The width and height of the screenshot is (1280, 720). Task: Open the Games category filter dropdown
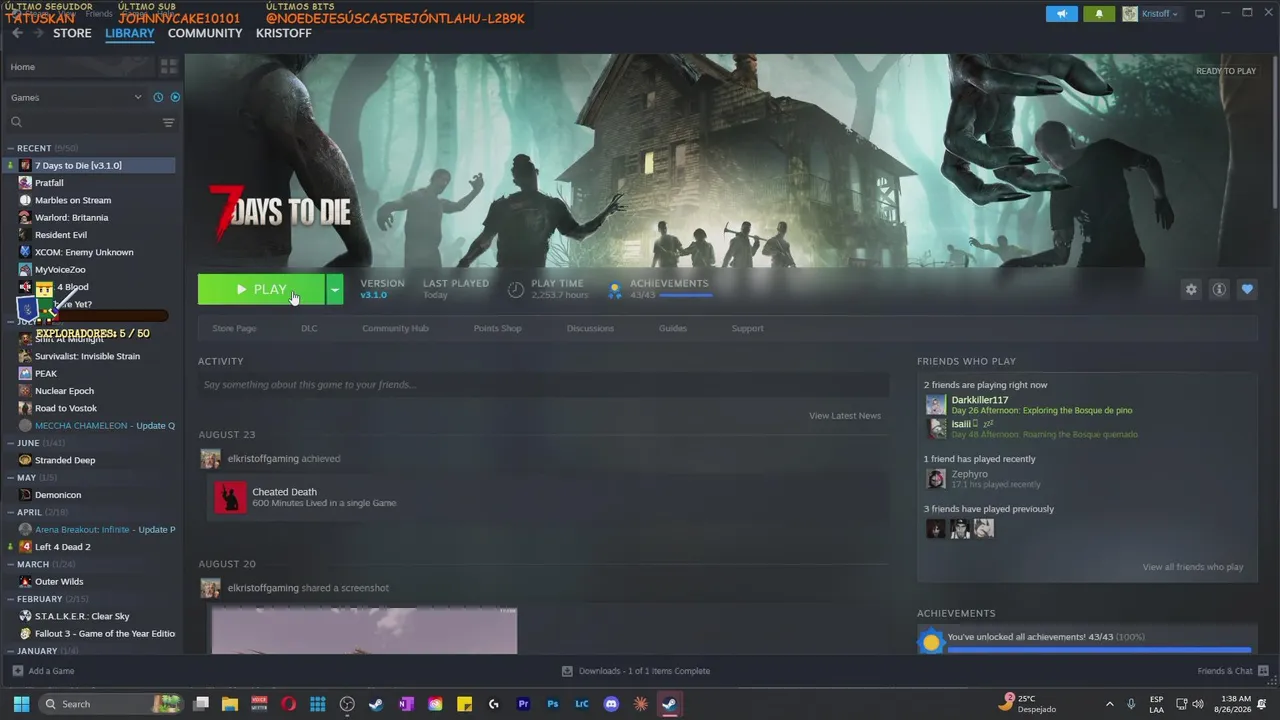76,97
